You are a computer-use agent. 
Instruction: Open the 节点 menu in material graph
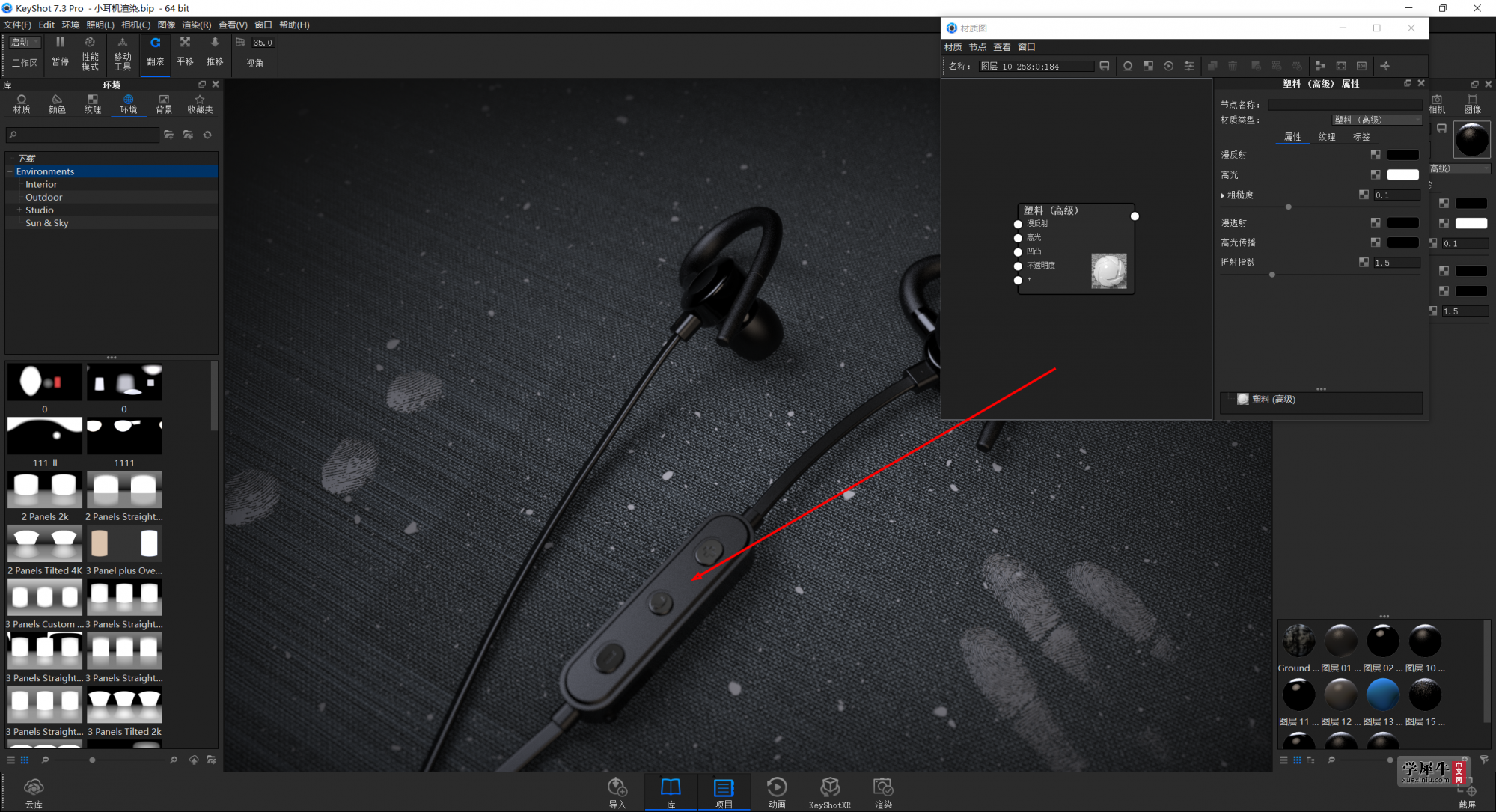click(977, 46)
